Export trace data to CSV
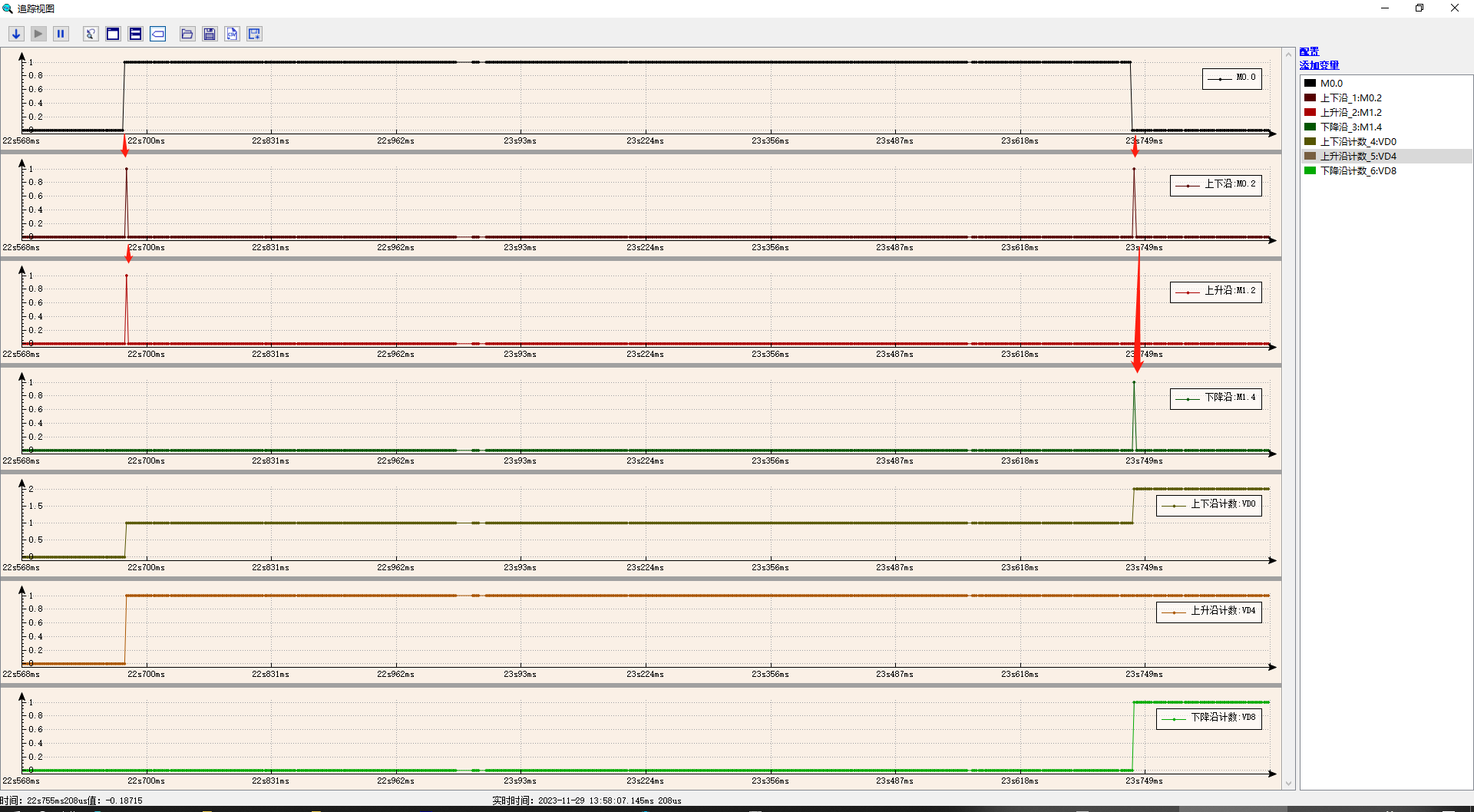 tap(232, 34)
